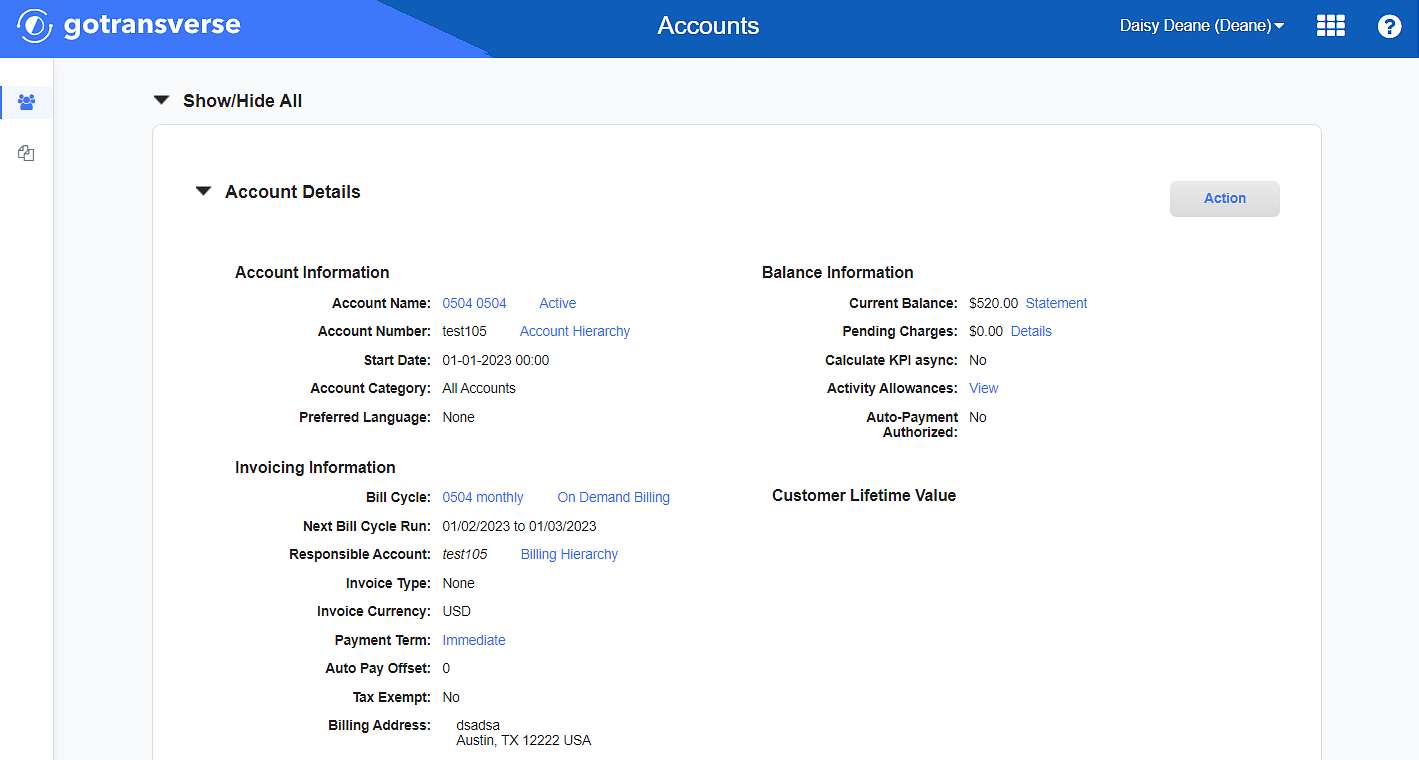Select Calculate KPI async No value
Image resolution: width=1419 pixels, height=760 pixels.
[978, 360]
